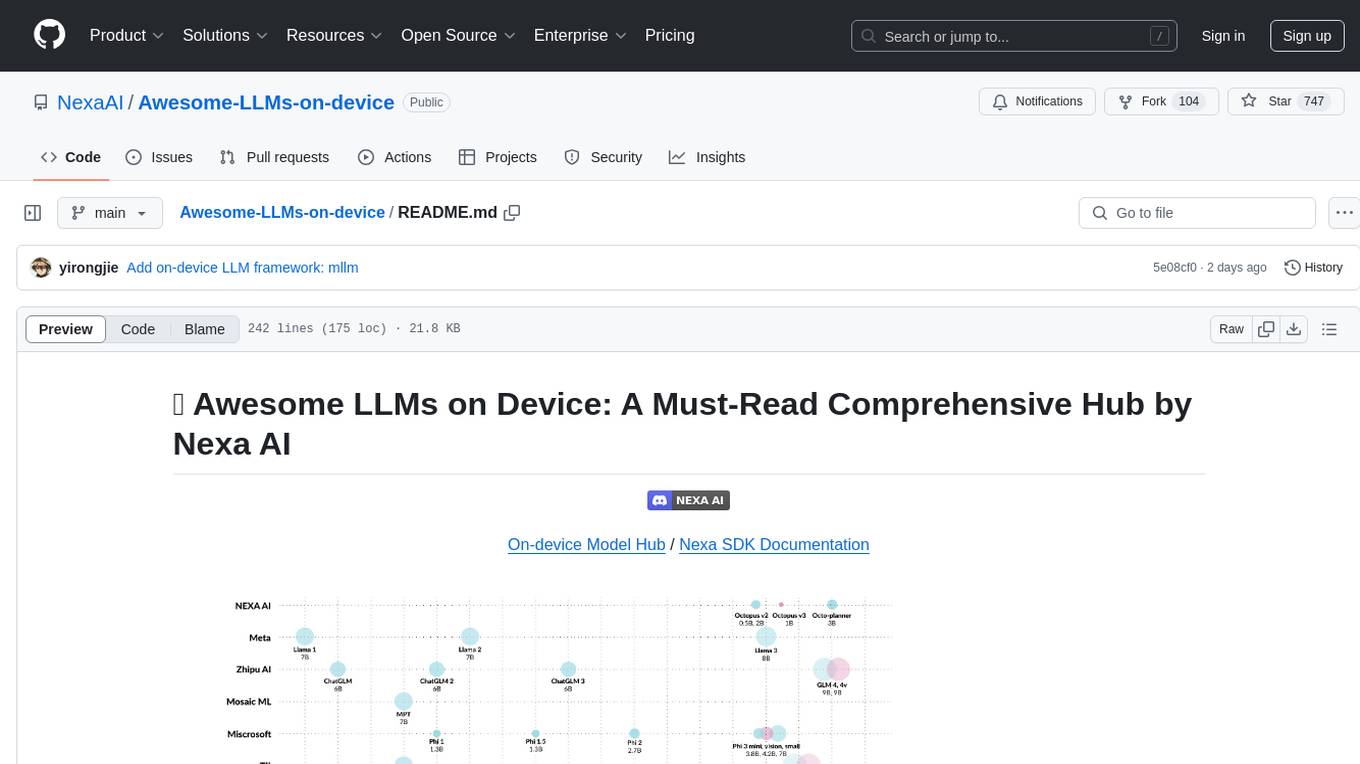Switch to the Projects tab
This screenshot has width=1360, height=764.
click(x=498, y=157)
